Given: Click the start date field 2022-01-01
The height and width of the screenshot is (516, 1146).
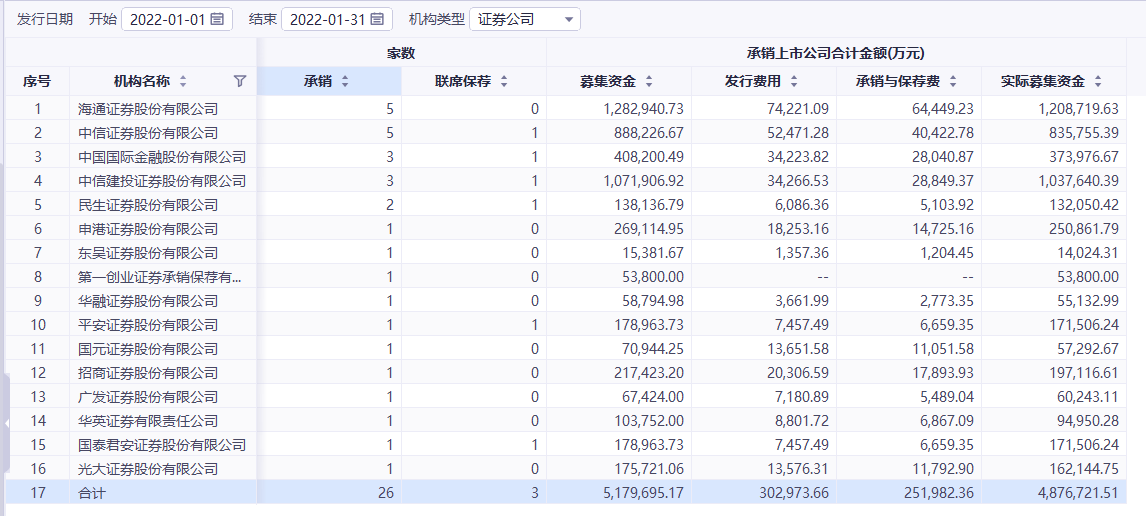Looking at the screenshot, I should click(x=167, y=19).
